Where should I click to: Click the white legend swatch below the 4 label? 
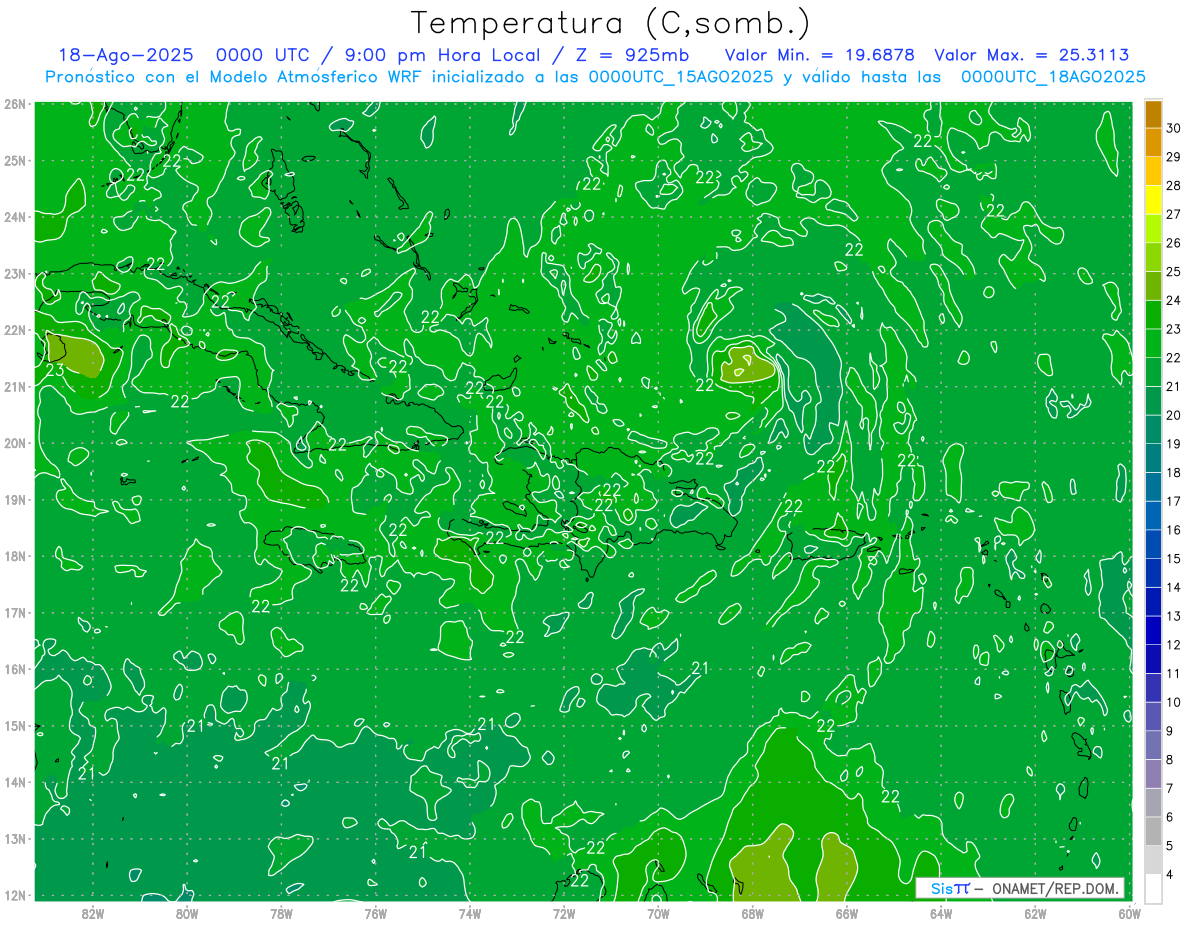point(1153,888)
